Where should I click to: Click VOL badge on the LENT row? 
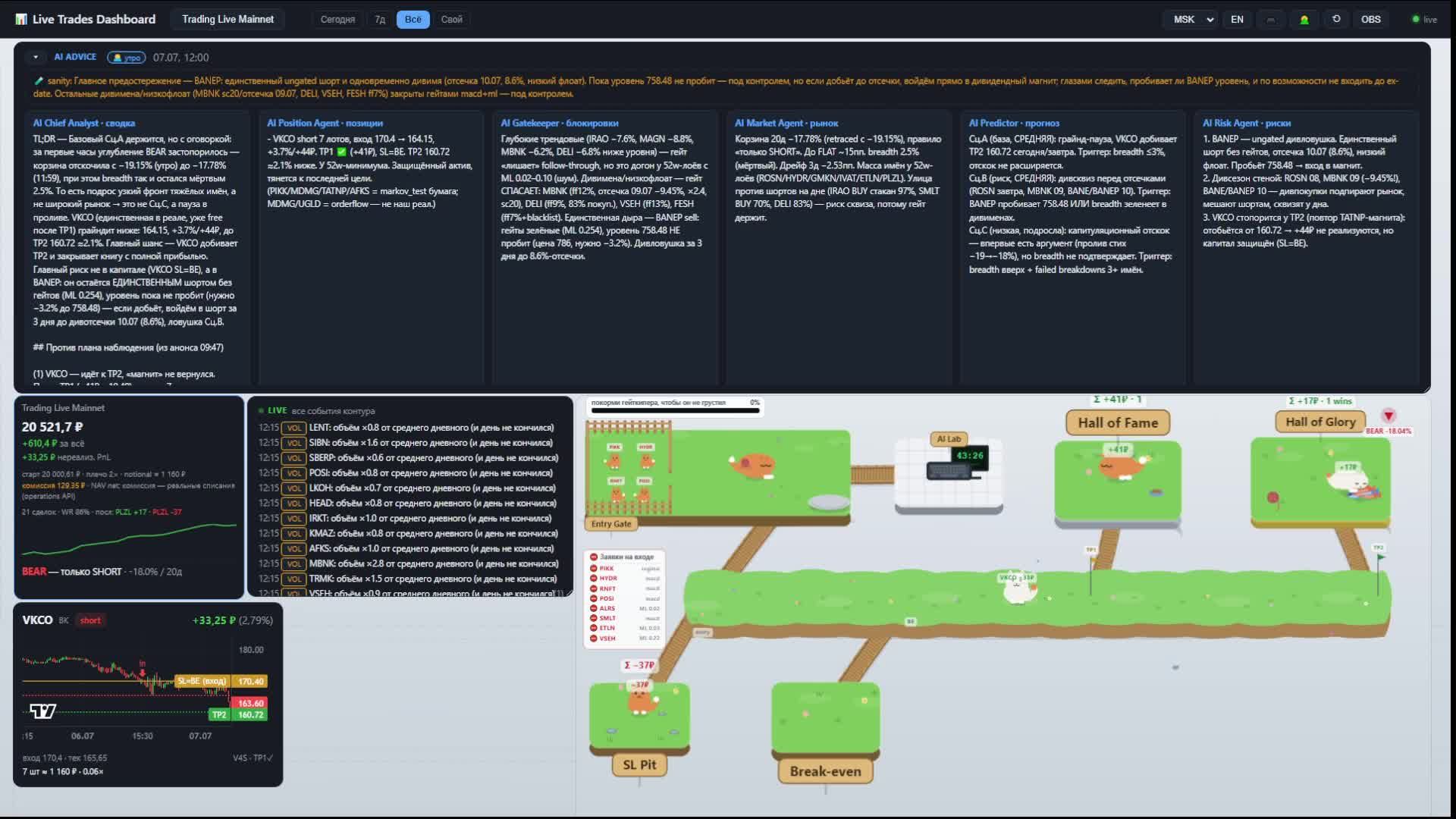pyautogui.click(x=293, y=428)
